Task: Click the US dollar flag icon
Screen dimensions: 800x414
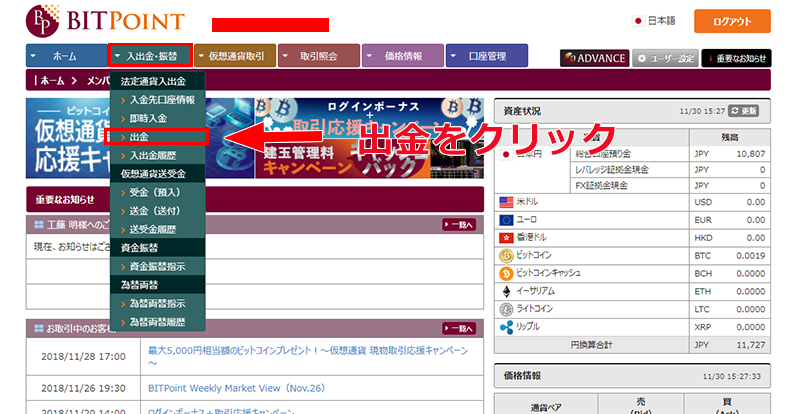Action: [506, 202]
